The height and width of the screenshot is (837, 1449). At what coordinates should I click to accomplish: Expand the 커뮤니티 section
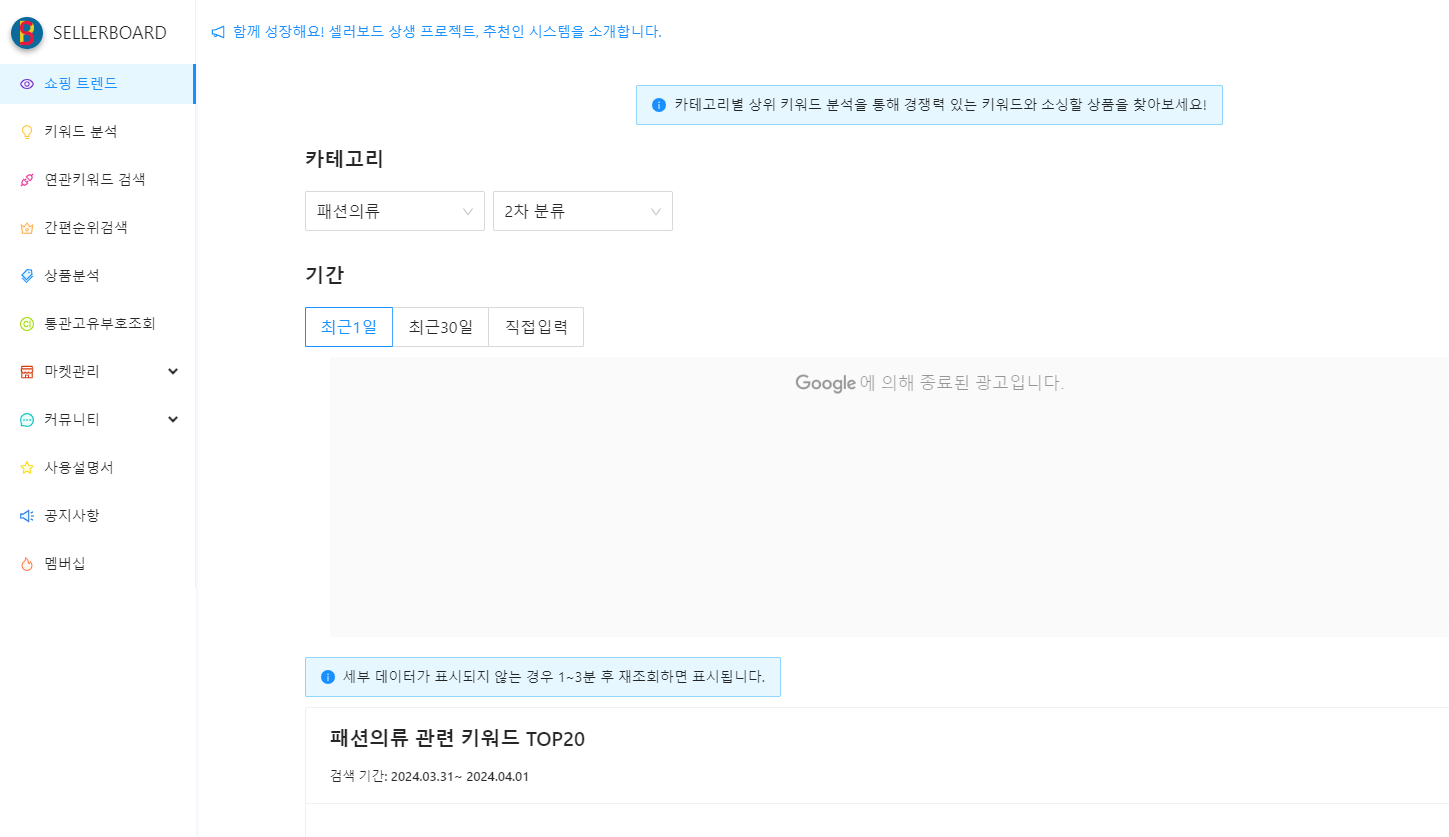click(97, 419)
